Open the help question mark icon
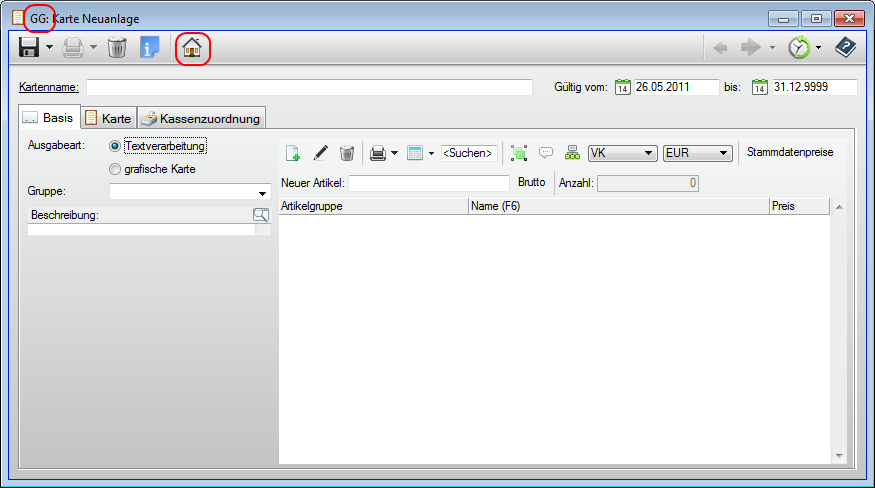 pos(846,47)
